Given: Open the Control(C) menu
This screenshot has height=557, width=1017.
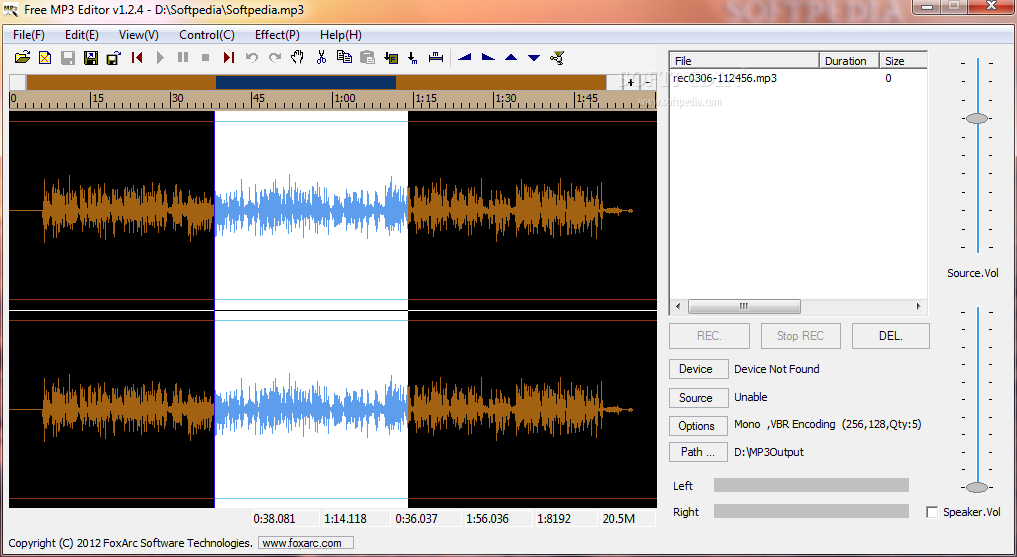Looking at the screenshot, I should [207, 35].
